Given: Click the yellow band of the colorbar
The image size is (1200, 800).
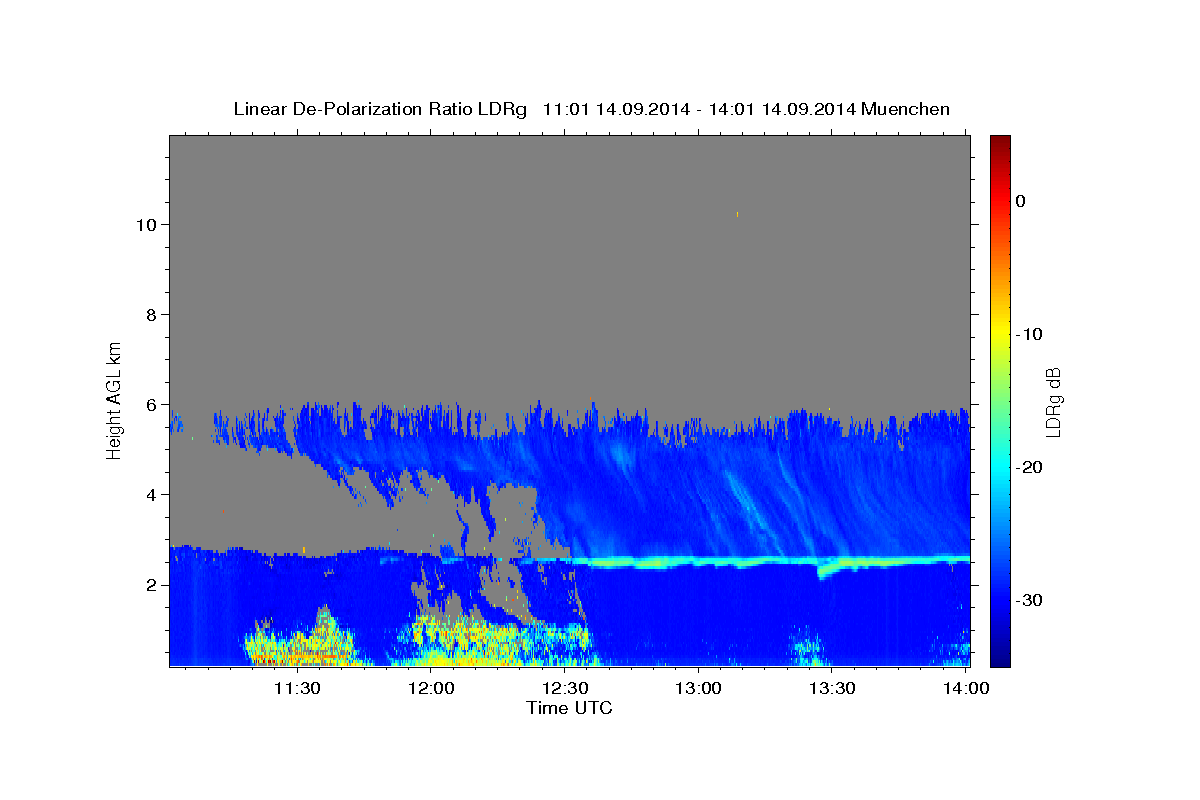Looking at the screenshot, I should pyautogui.click(x=1000, y=330).
